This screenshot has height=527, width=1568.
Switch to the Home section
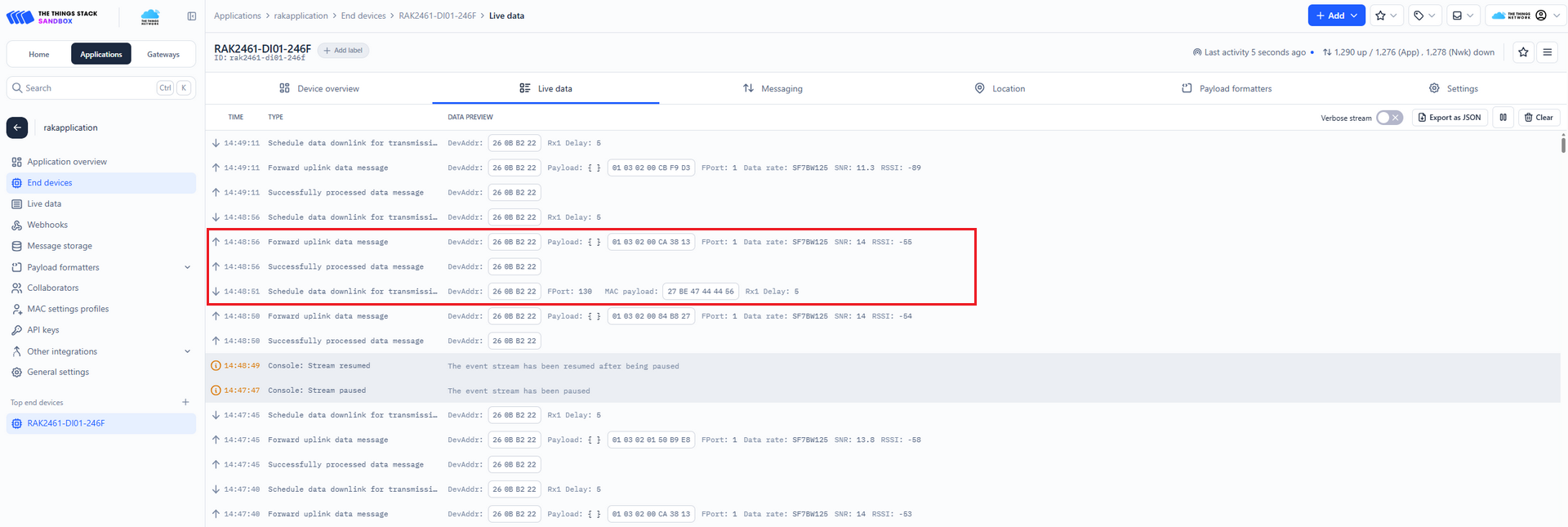coord(39,55)
